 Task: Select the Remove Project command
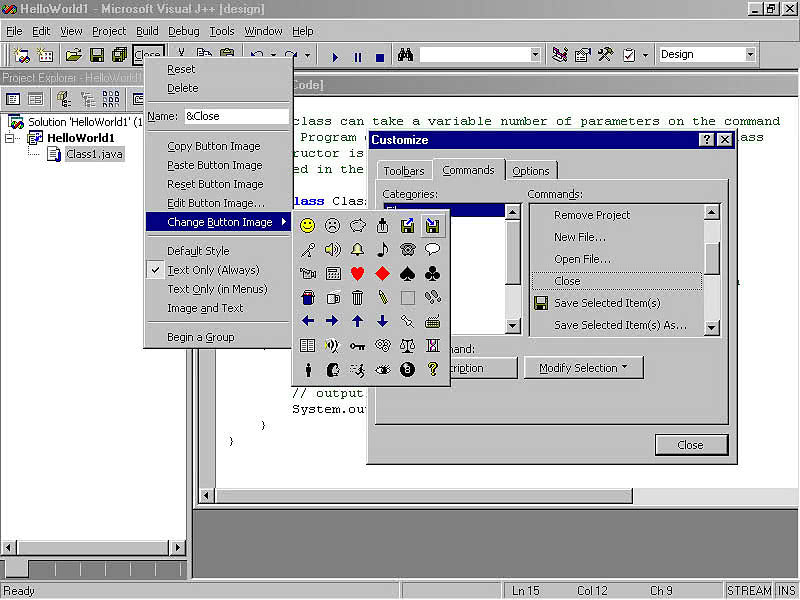pos(617,215)
